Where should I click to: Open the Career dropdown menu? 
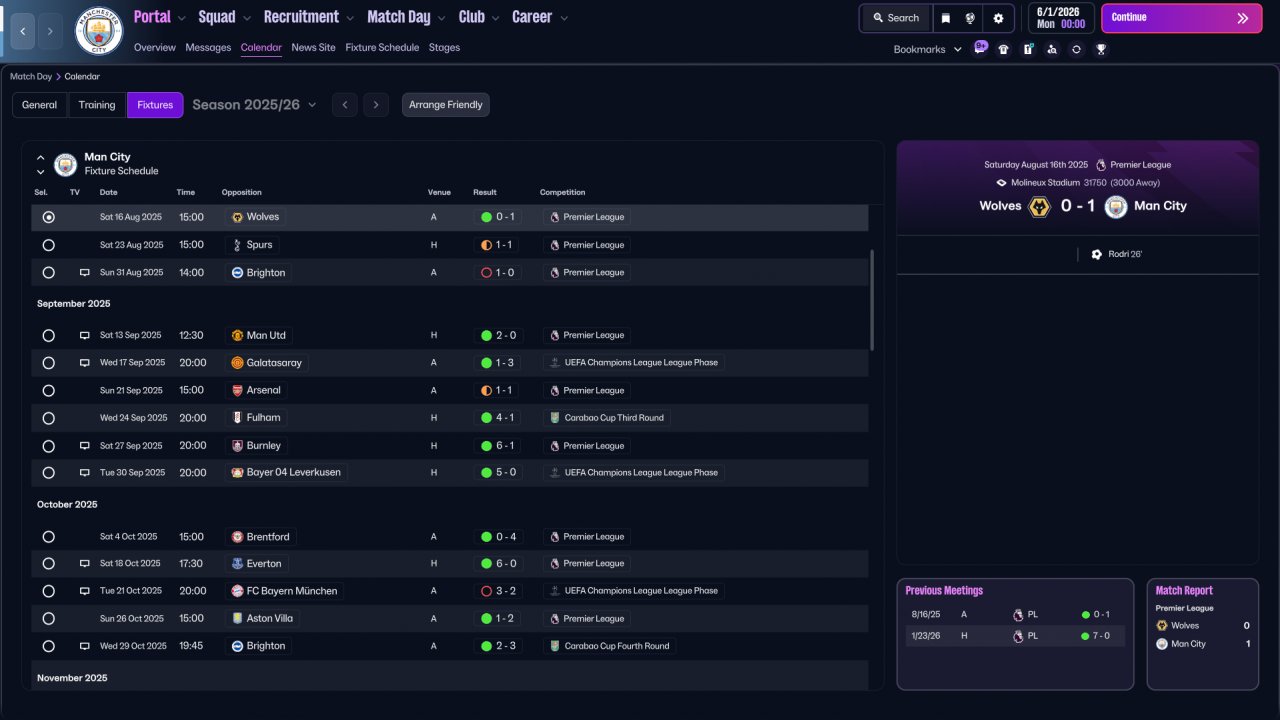click(540, 17)
